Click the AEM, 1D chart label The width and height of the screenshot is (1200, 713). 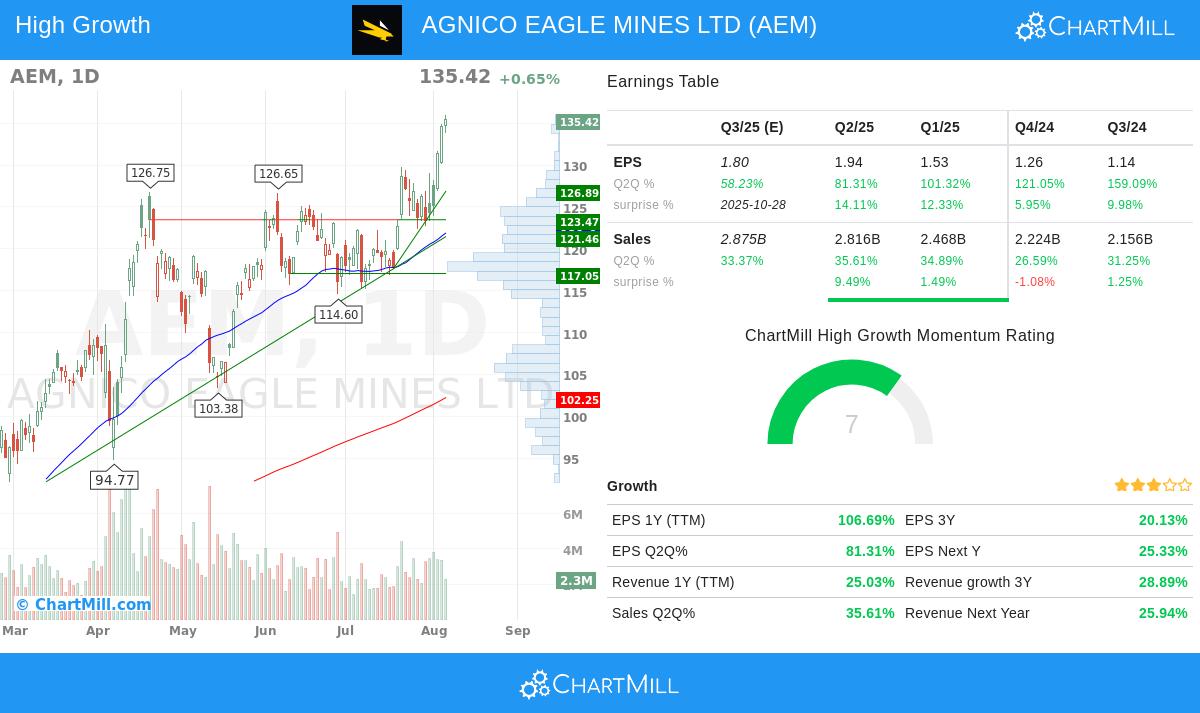point(55,76)
